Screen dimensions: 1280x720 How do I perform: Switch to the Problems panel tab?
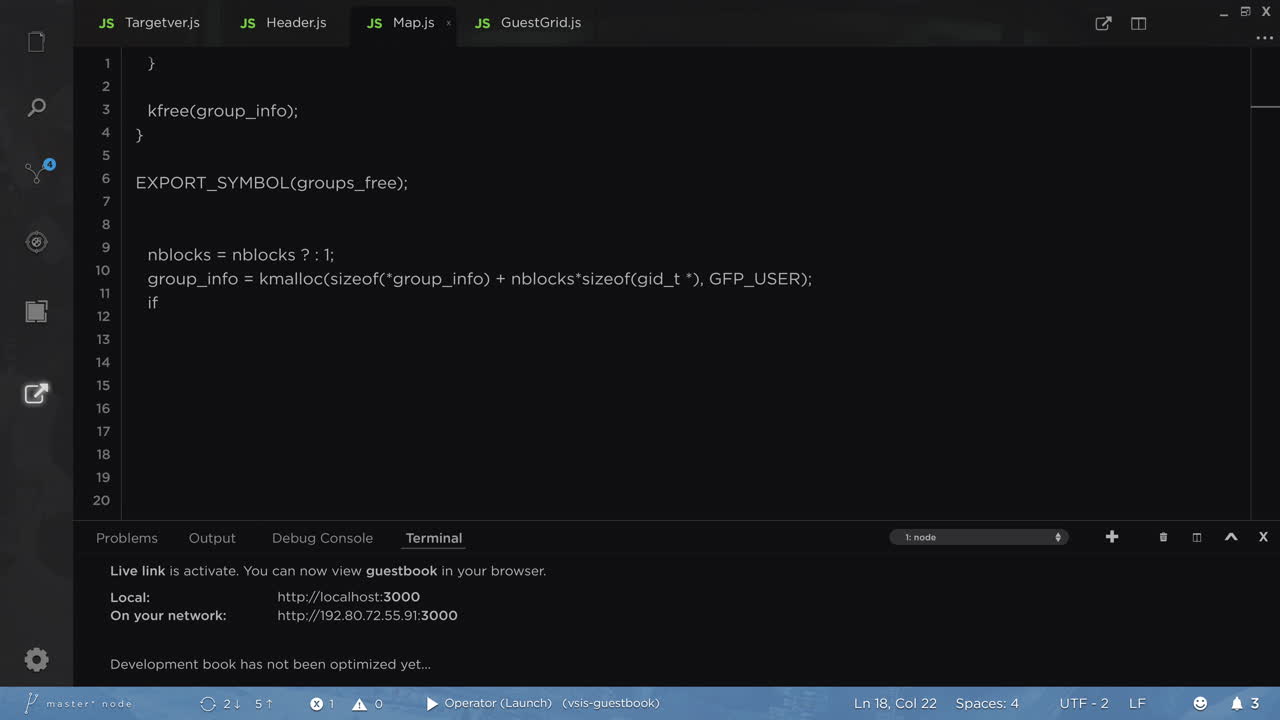point(127,537)
